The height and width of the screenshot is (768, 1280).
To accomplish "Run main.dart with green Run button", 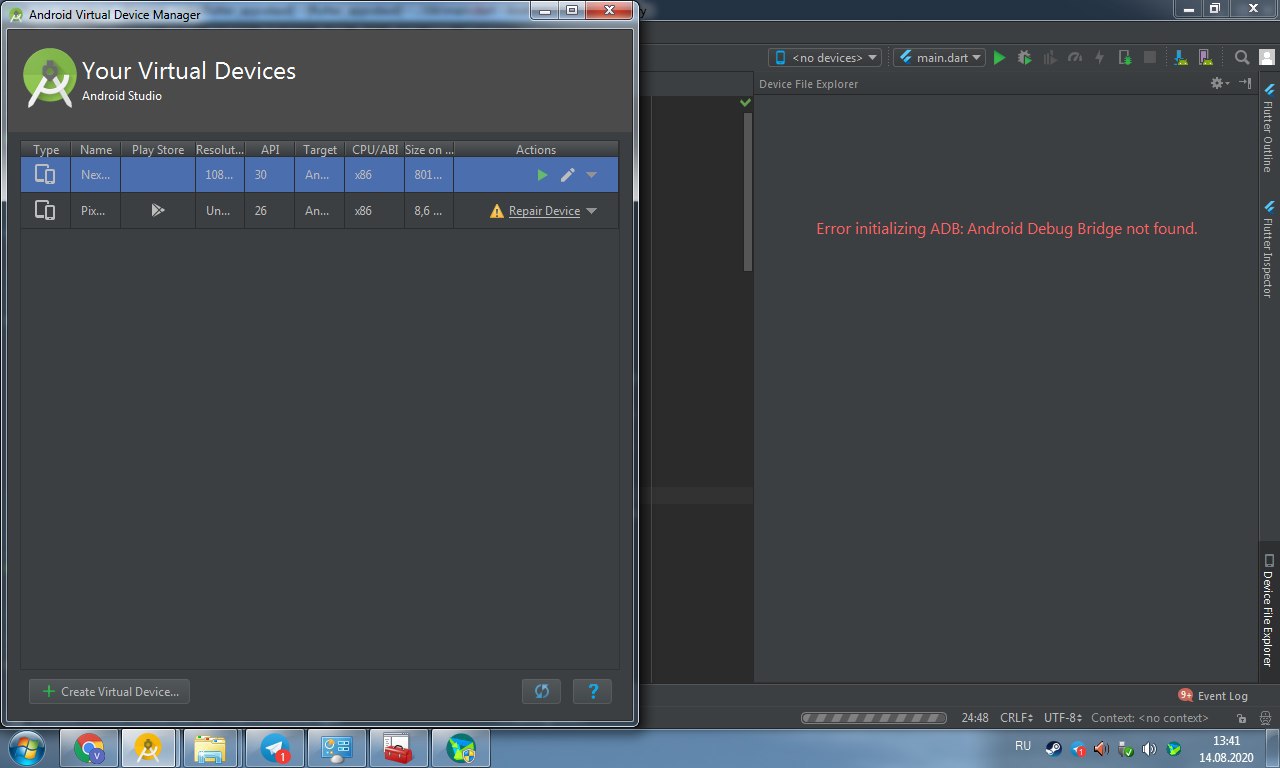I will tap(999, 58).
